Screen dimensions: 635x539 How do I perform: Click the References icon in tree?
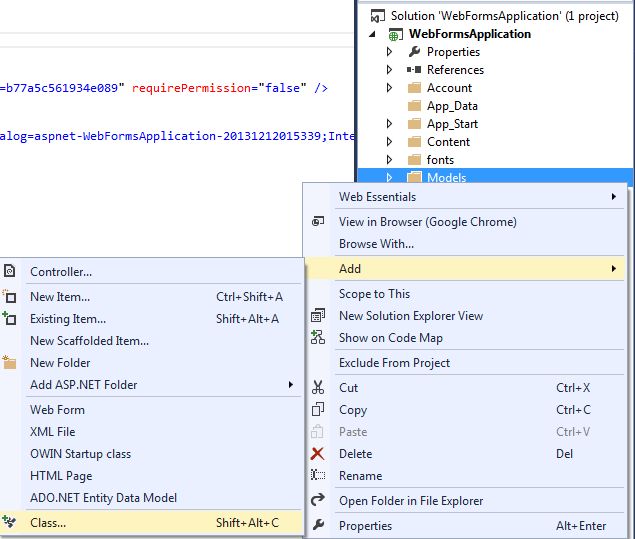coord(414,69)
